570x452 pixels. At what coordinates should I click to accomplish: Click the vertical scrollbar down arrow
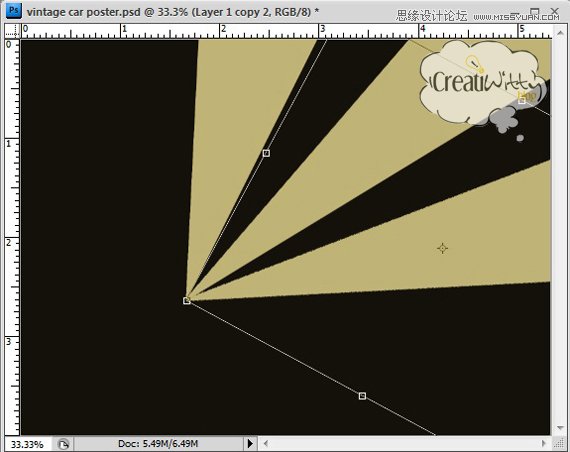(560, 428)
